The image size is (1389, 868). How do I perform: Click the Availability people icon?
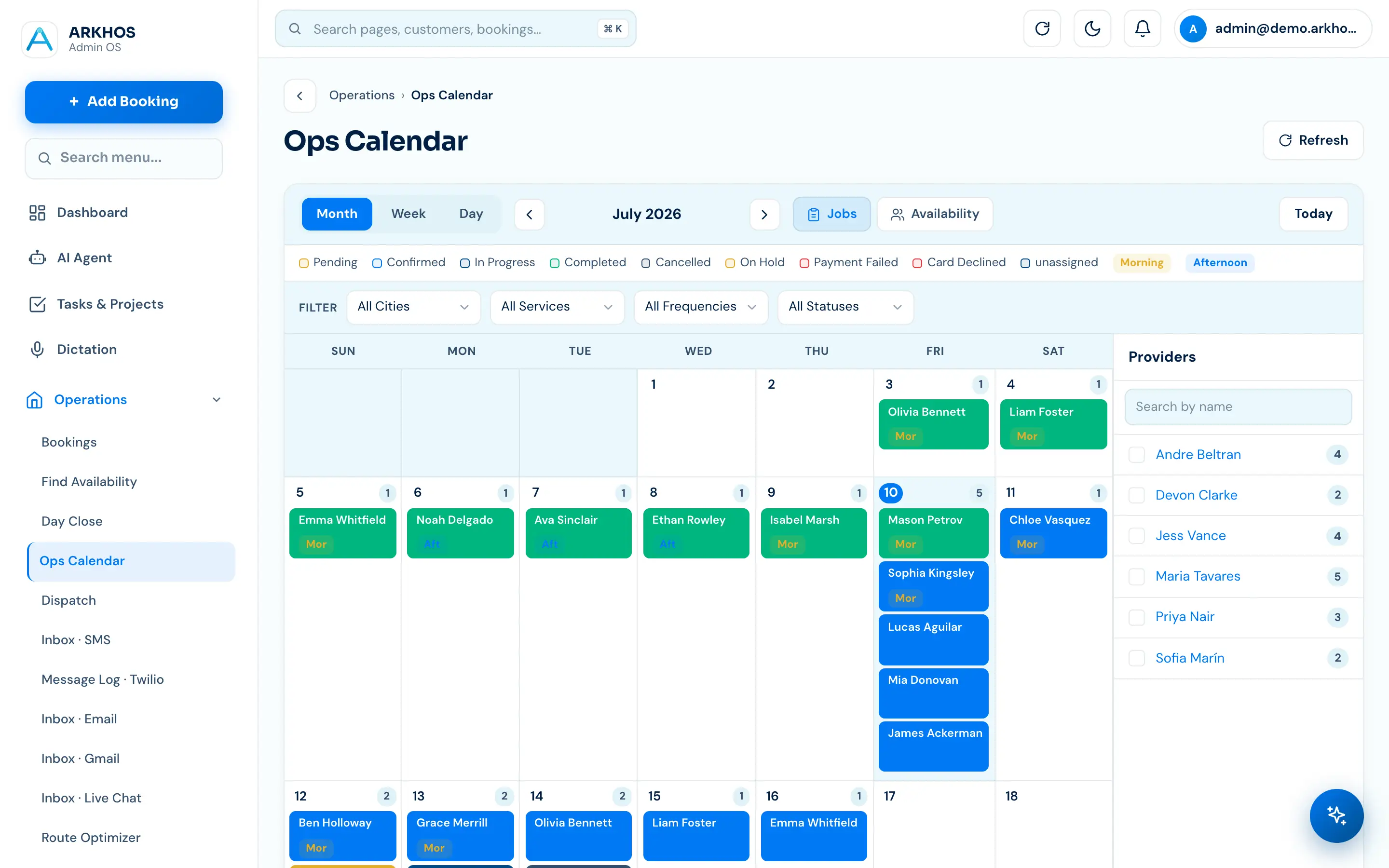point(897,215)
